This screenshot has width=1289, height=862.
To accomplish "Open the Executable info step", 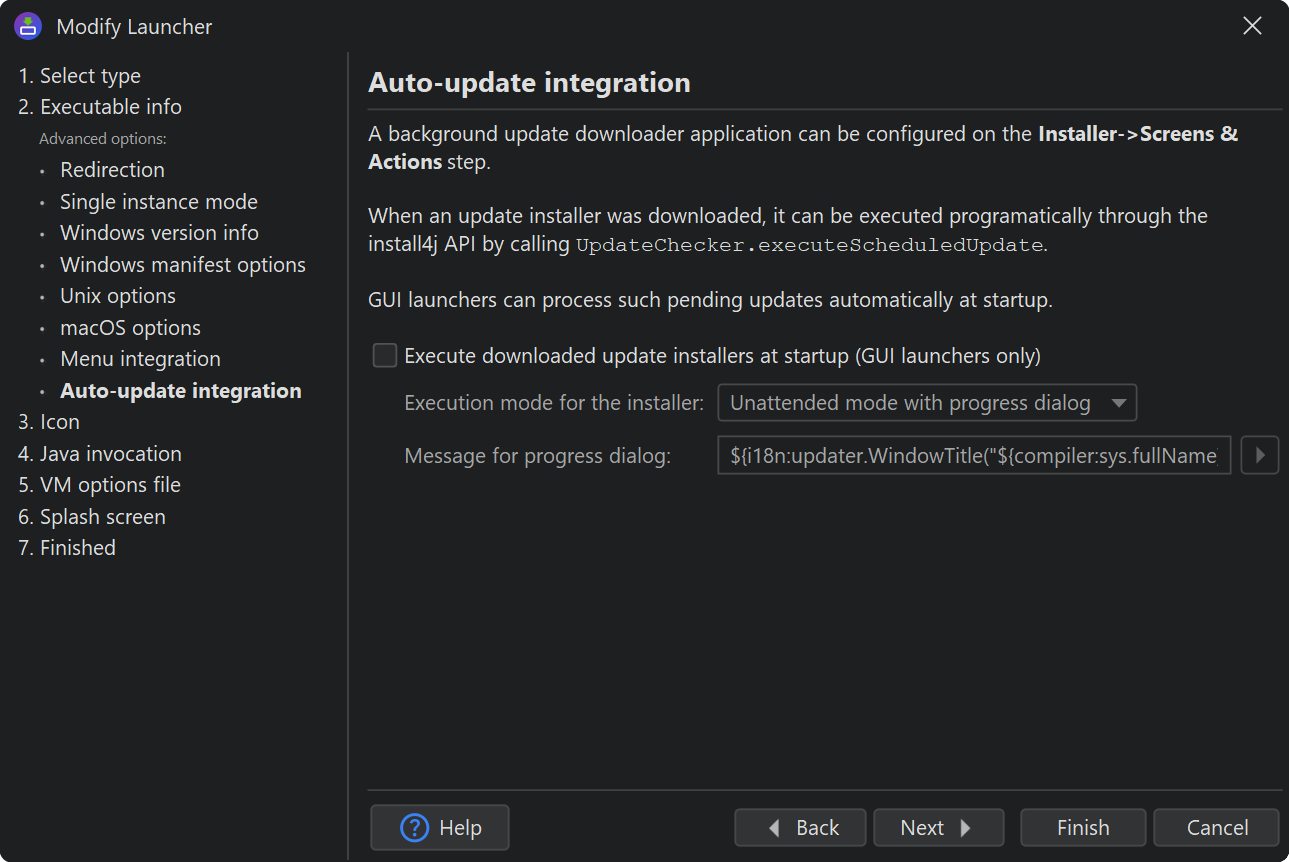I will pyautogui.click(x=100, y=107).
